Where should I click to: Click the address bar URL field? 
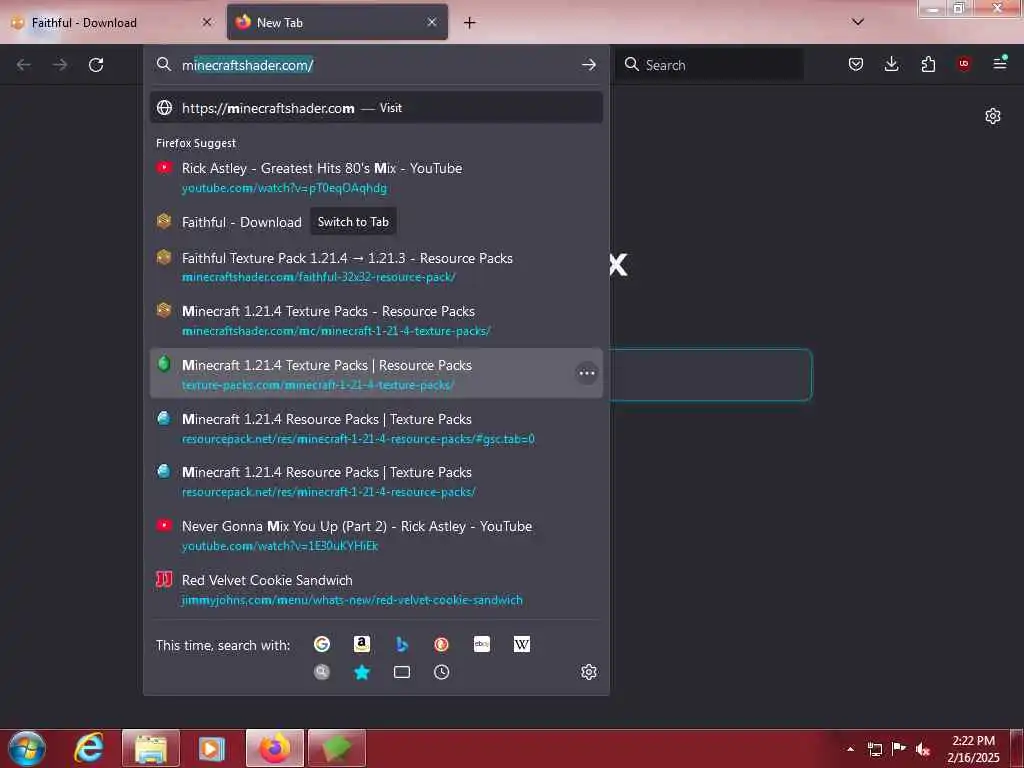(376, 65)
